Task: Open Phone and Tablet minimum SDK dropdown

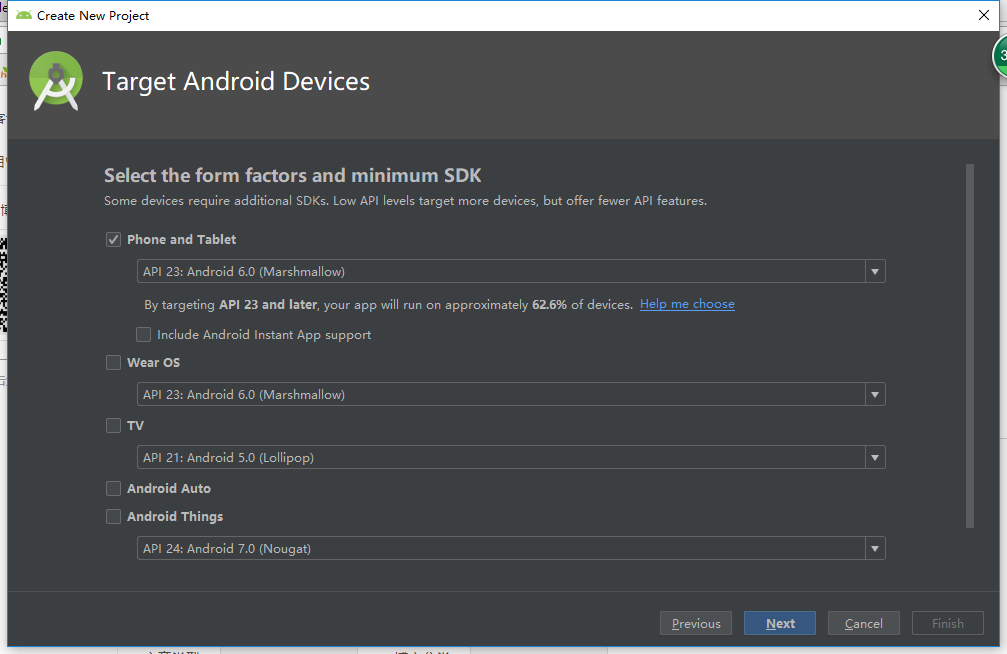Action: pyautogui.click(x=511, y=271)
